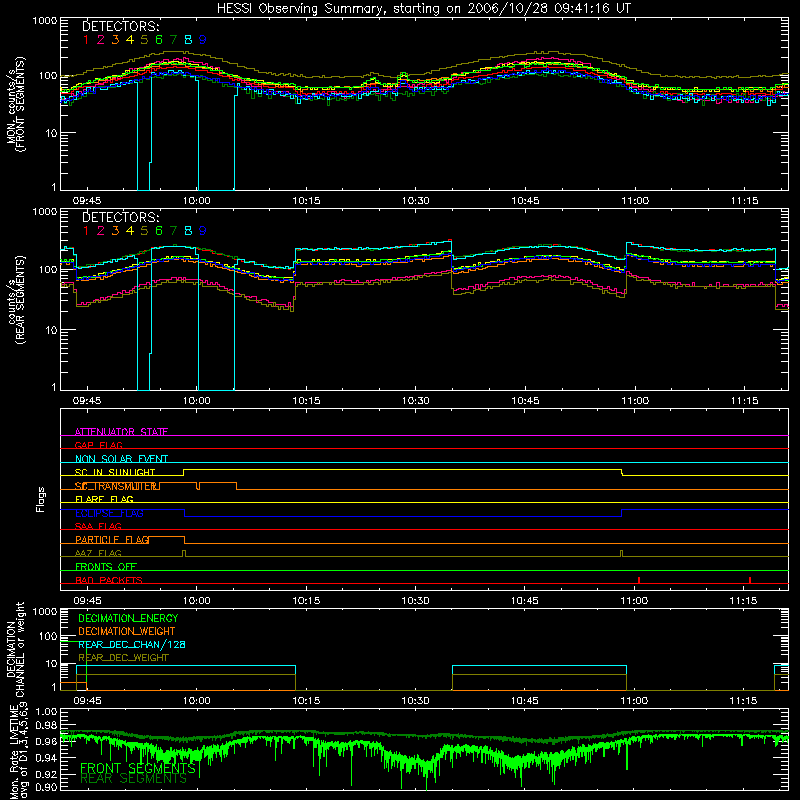This screenshot has height=800, width=800.
Task: Click the ATTENUATOR_STATE flag label
Action: point(121,432)
